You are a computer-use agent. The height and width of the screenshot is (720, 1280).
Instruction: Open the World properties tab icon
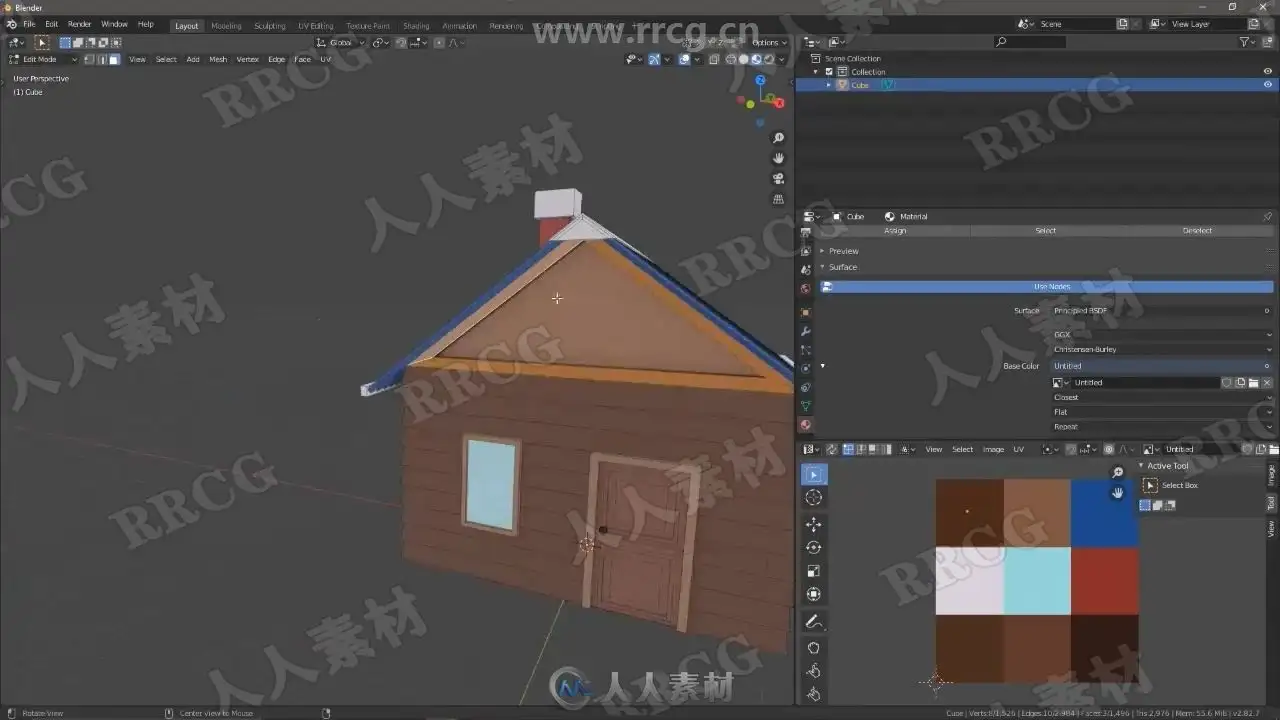(x=806, y=289)
